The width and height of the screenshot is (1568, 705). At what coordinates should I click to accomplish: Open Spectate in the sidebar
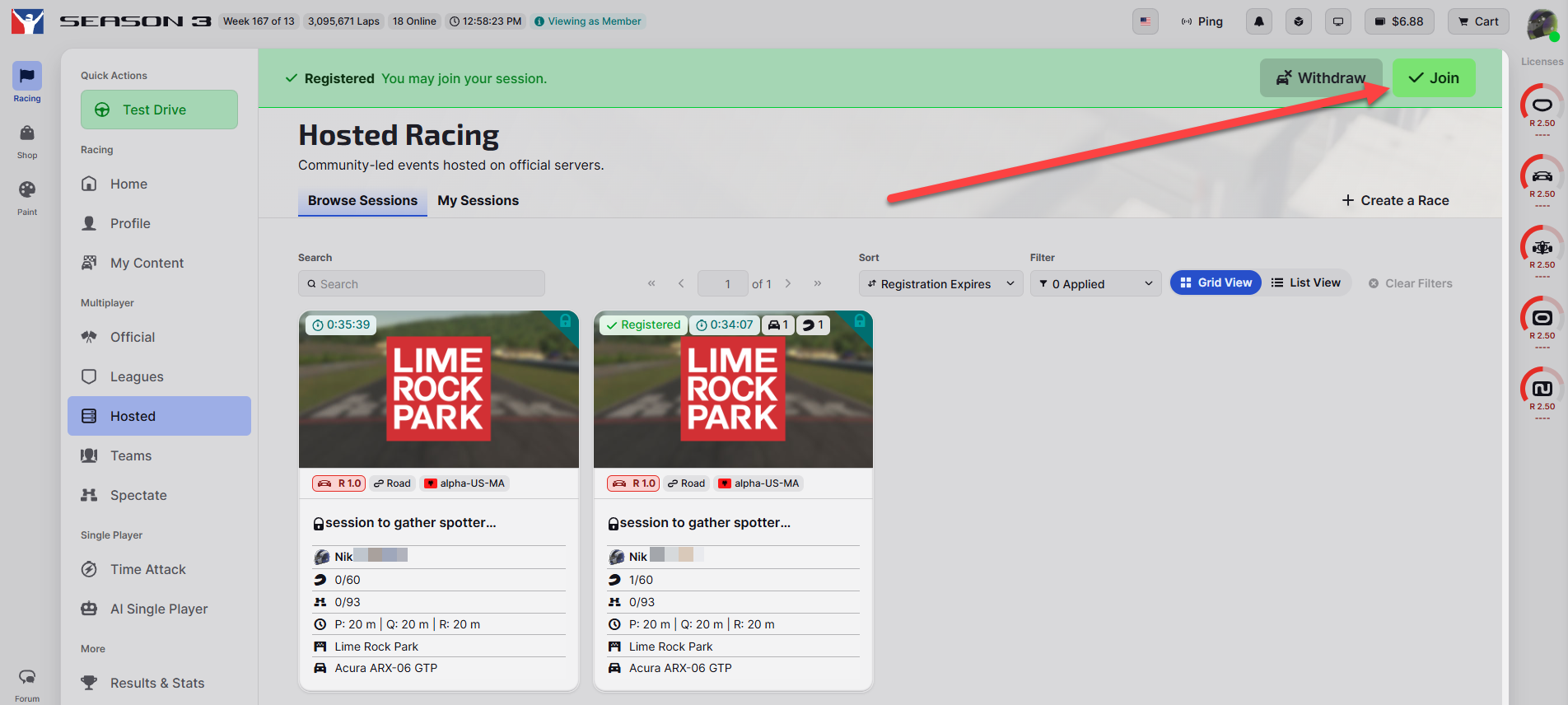coord(159,495)
